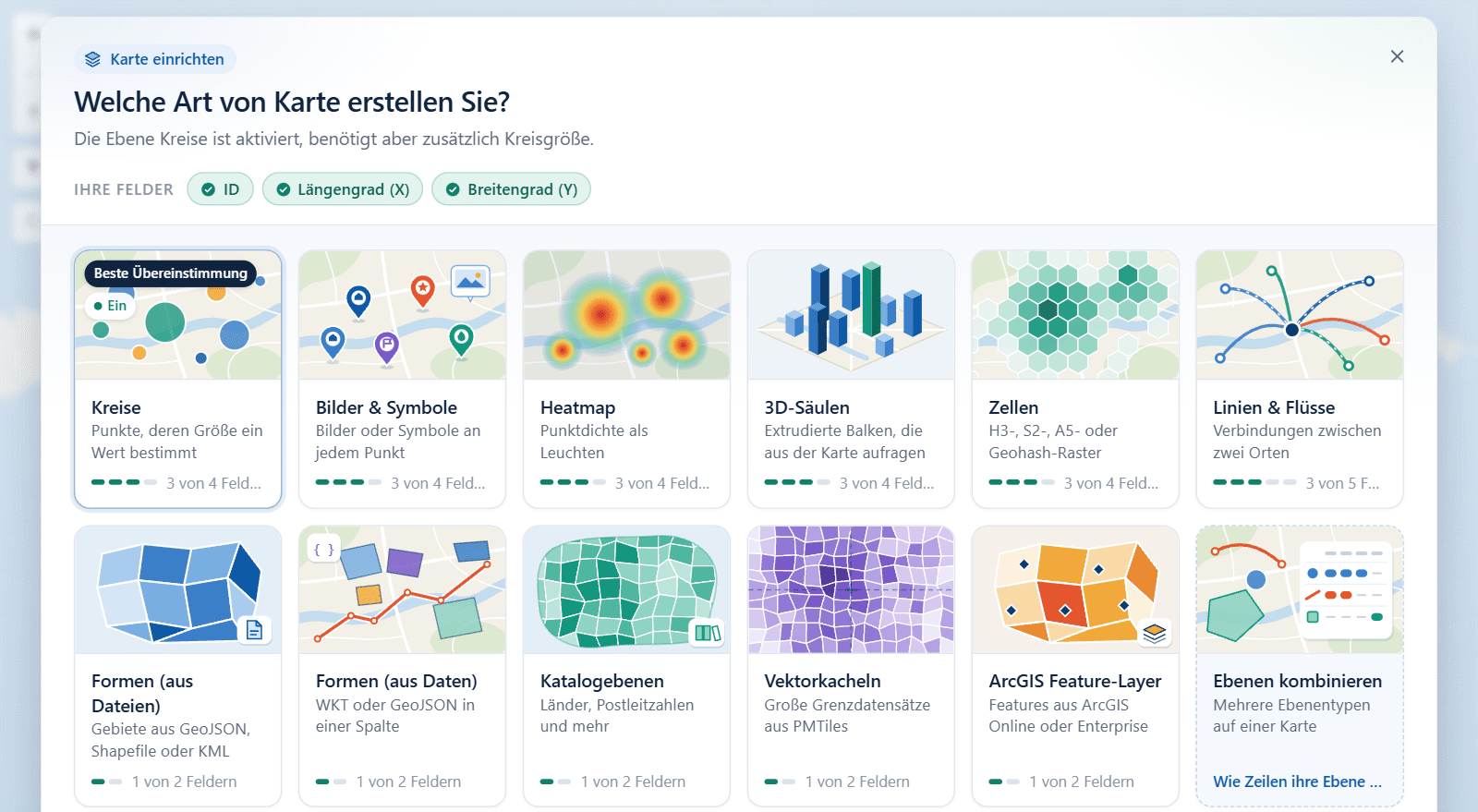This screenshot has height=812, width=1478.
Task: Select the 3D-Säulen map card
Action: pos(851,379)
